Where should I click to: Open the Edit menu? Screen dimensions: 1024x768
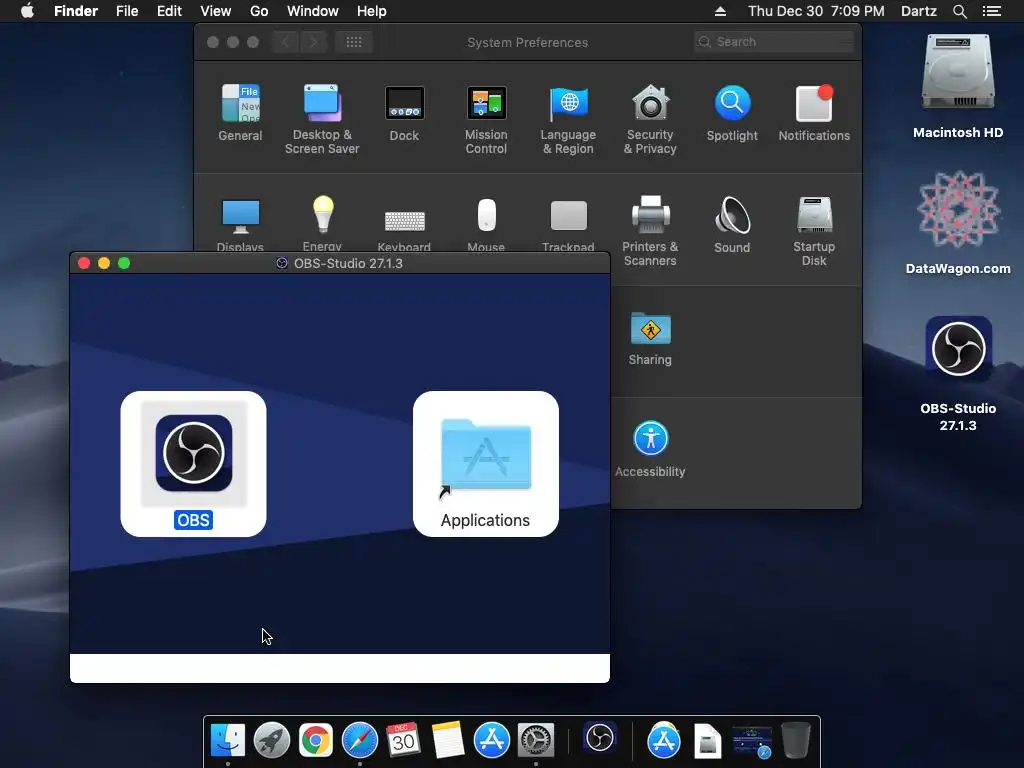pyautogui.click(x=169, y=11)
